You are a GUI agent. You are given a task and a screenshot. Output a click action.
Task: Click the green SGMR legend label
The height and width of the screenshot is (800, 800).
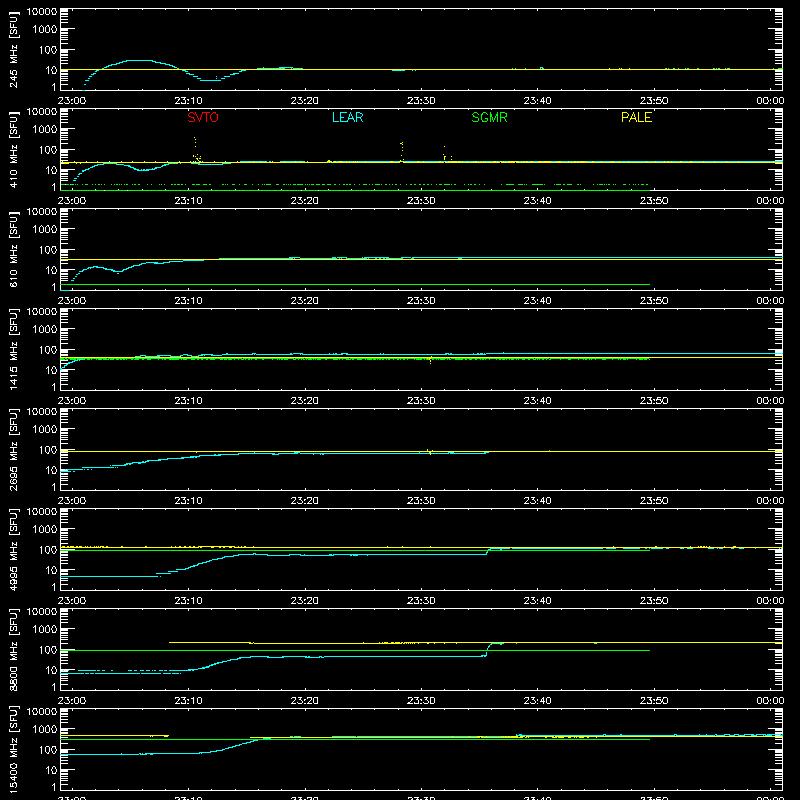[x=489, y=117]
